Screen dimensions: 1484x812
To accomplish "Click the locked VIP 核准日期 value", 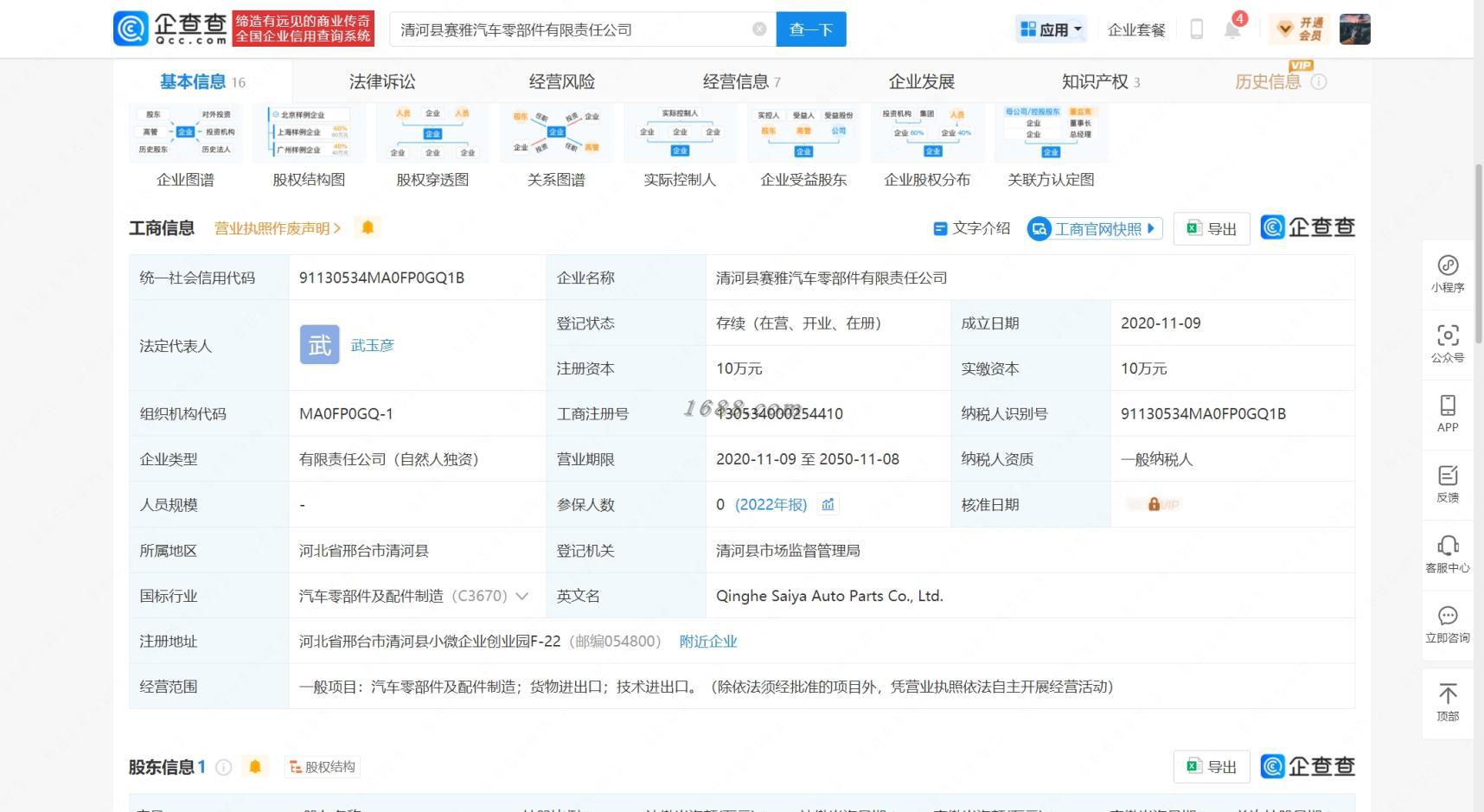I will pyautogui.click(x=1154, y=504).
